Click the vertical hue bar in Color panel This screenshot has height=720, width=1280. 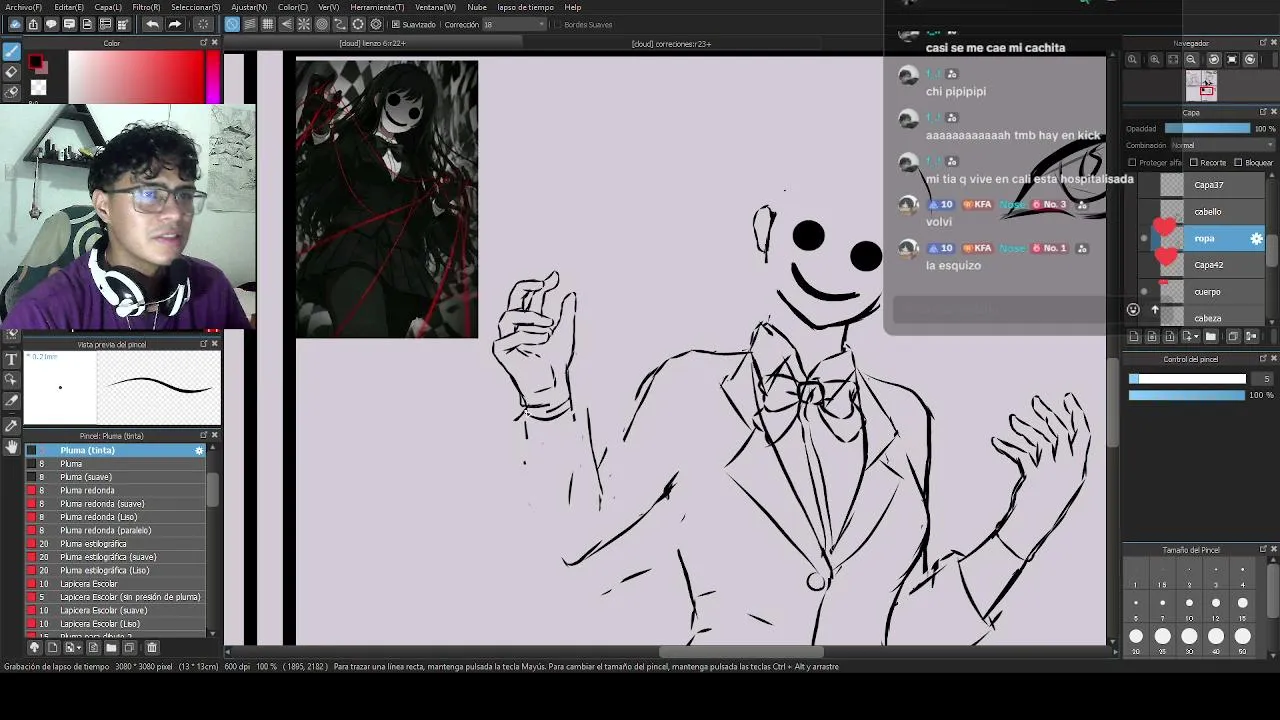pyautogui.click(x=213, y=77)
